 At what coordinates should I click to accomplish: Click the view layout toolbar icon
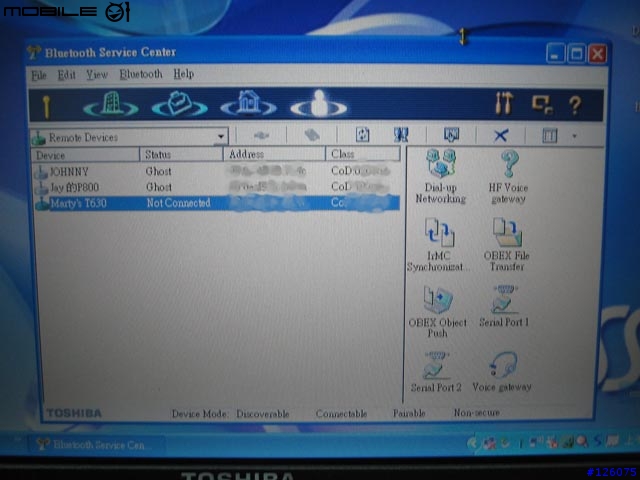[x=549, y=135]
